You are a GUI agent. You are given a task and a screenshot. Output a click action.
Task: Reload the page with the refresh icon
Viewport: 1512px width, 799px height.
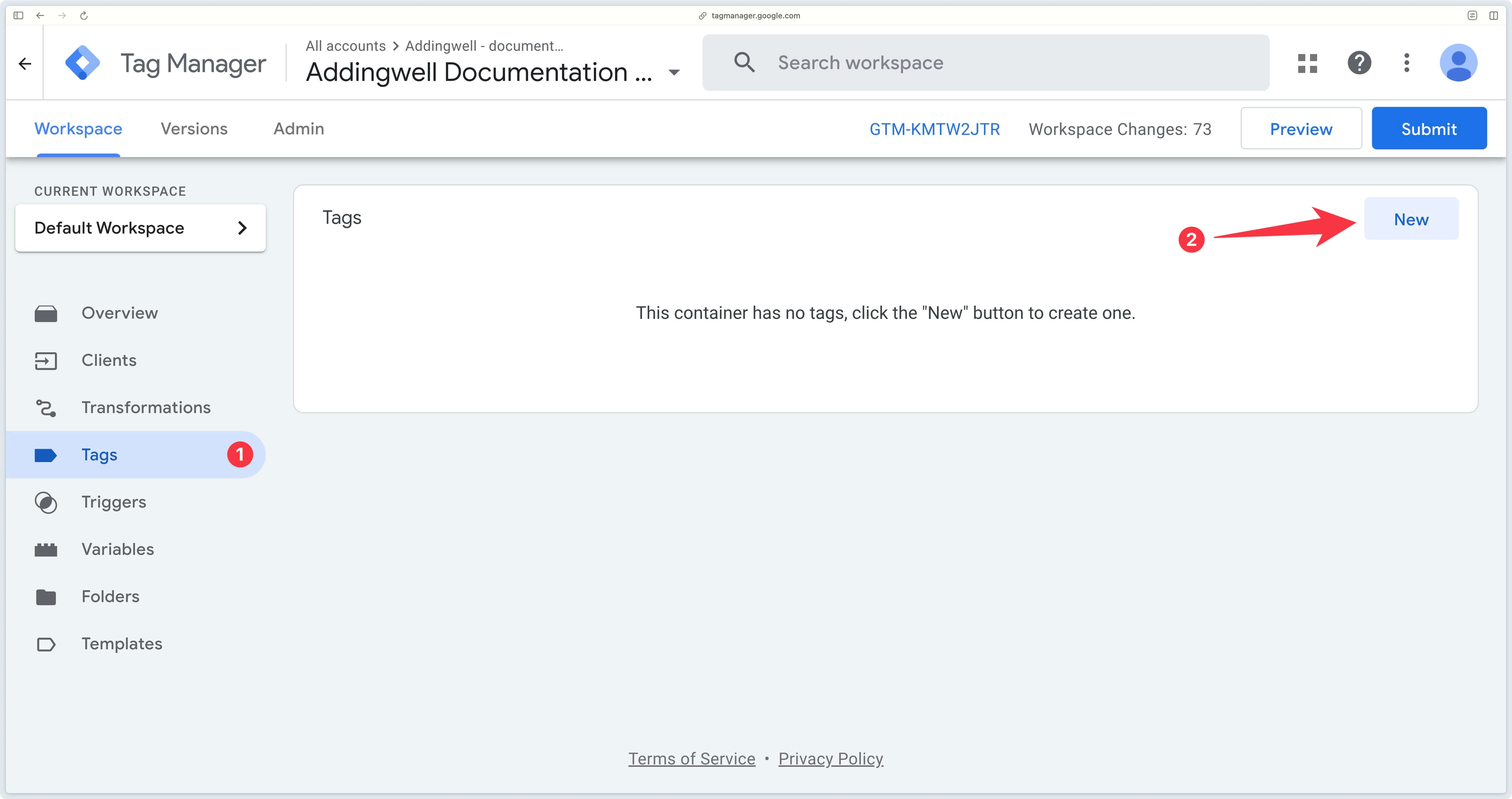(x=83, y=15)
